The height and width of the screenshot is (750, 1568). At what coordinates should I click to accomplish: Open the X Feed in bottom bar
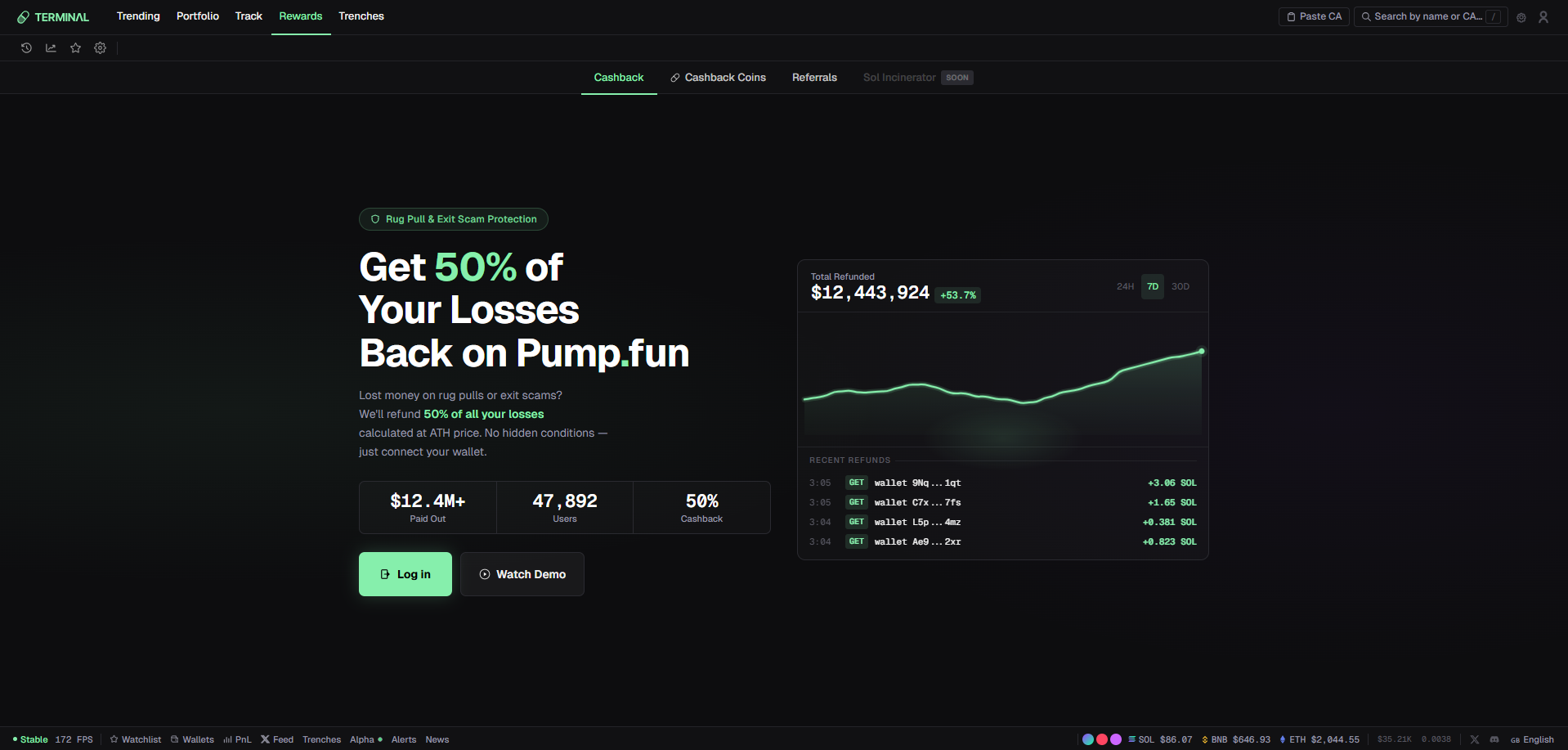(x=277, y=739)
